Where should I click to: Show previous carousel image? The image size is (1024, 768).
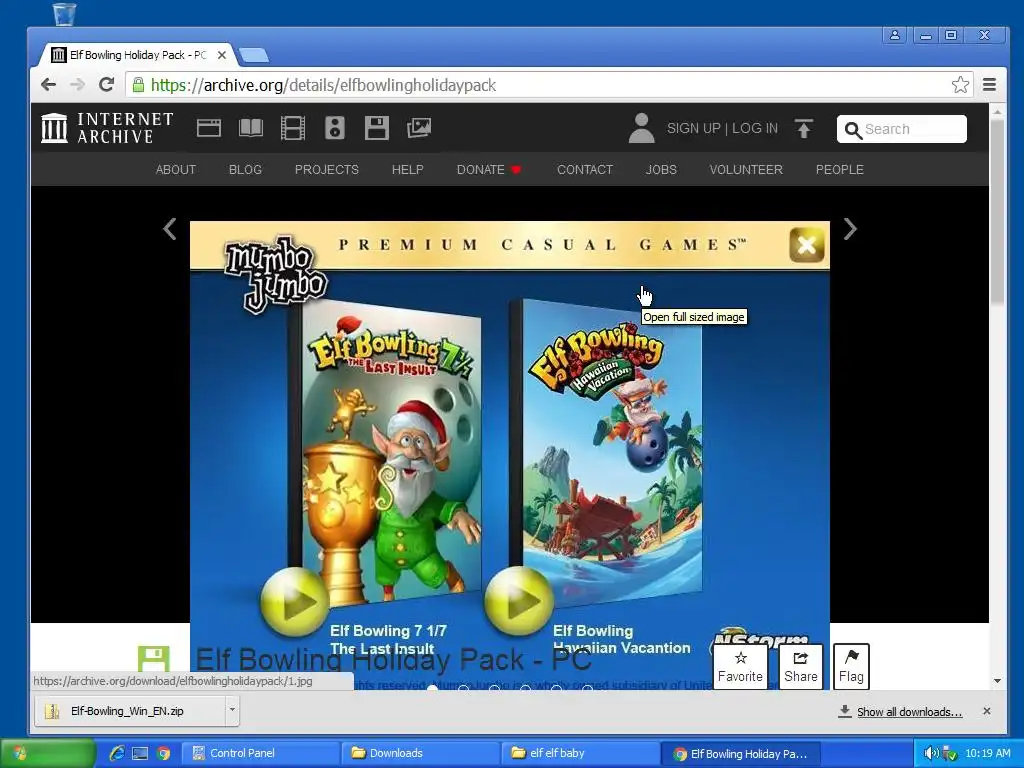pos(170,229)
